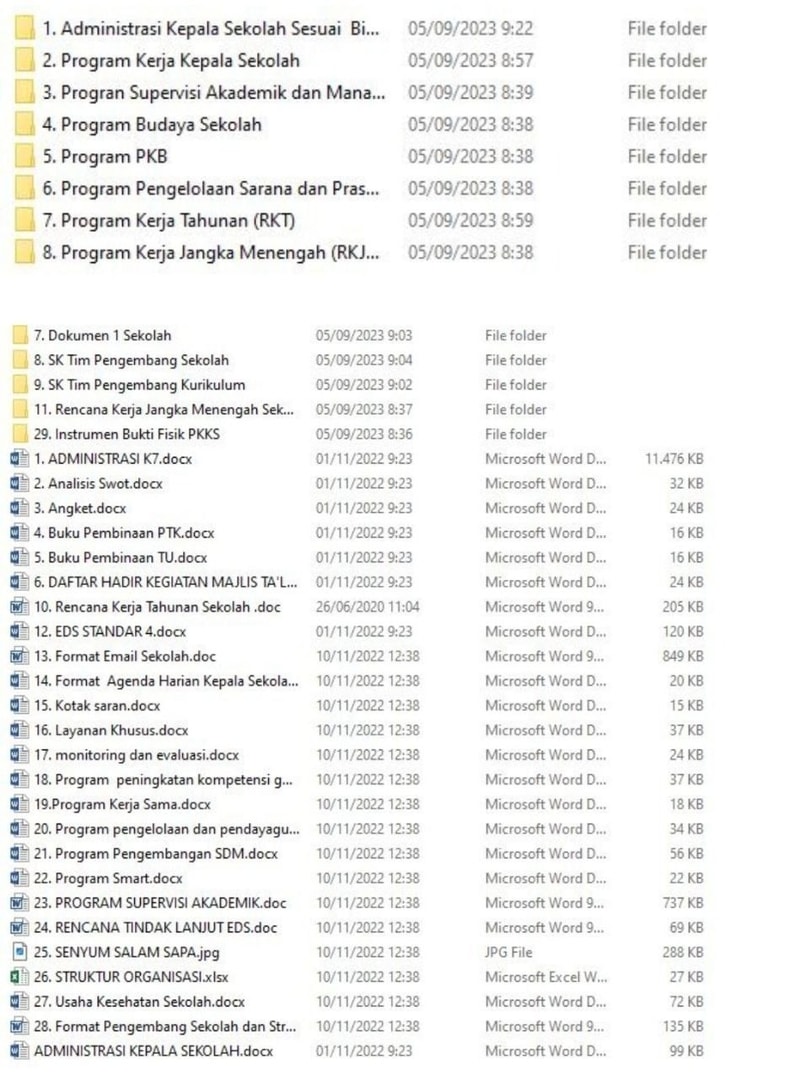Image resolution: width=800 pixels, height=1079 pixels.
Task: Select the file name "16. Layanan Khusus.docx"
Action: 111,731
